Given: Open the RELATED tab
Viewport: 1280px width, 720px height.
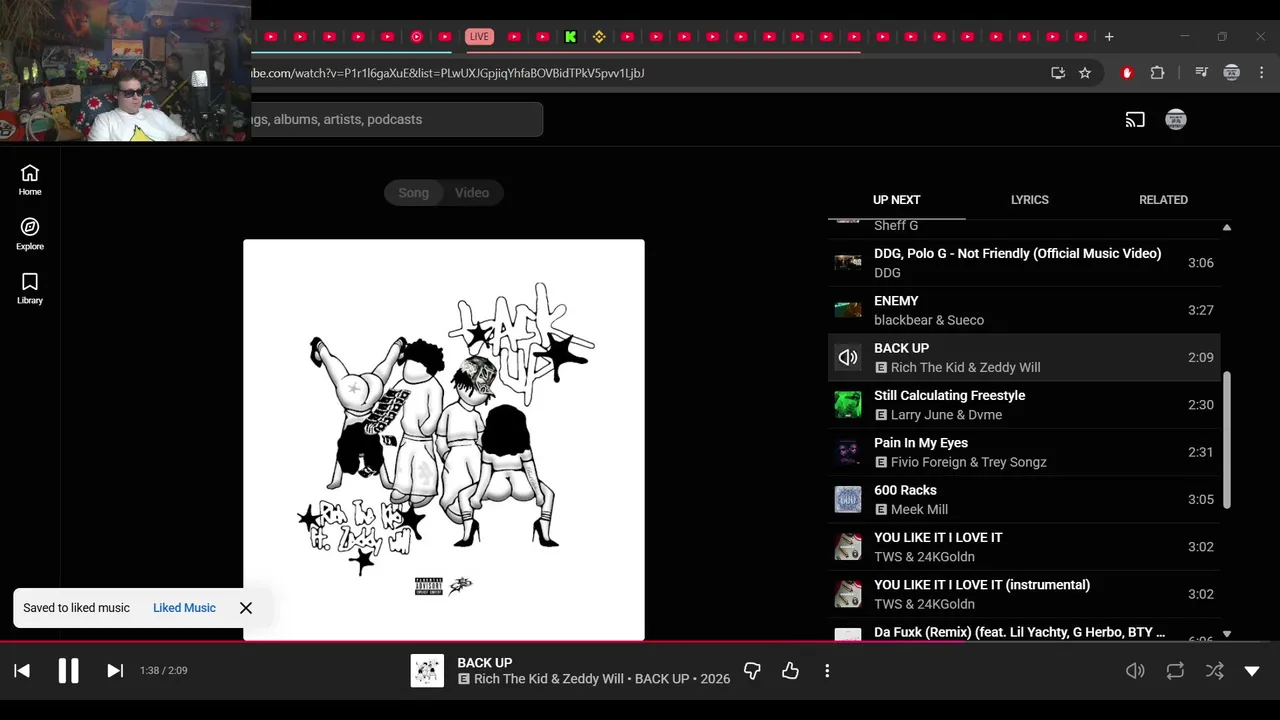Looking at the screenshot, I should [x=1163, y=200].
